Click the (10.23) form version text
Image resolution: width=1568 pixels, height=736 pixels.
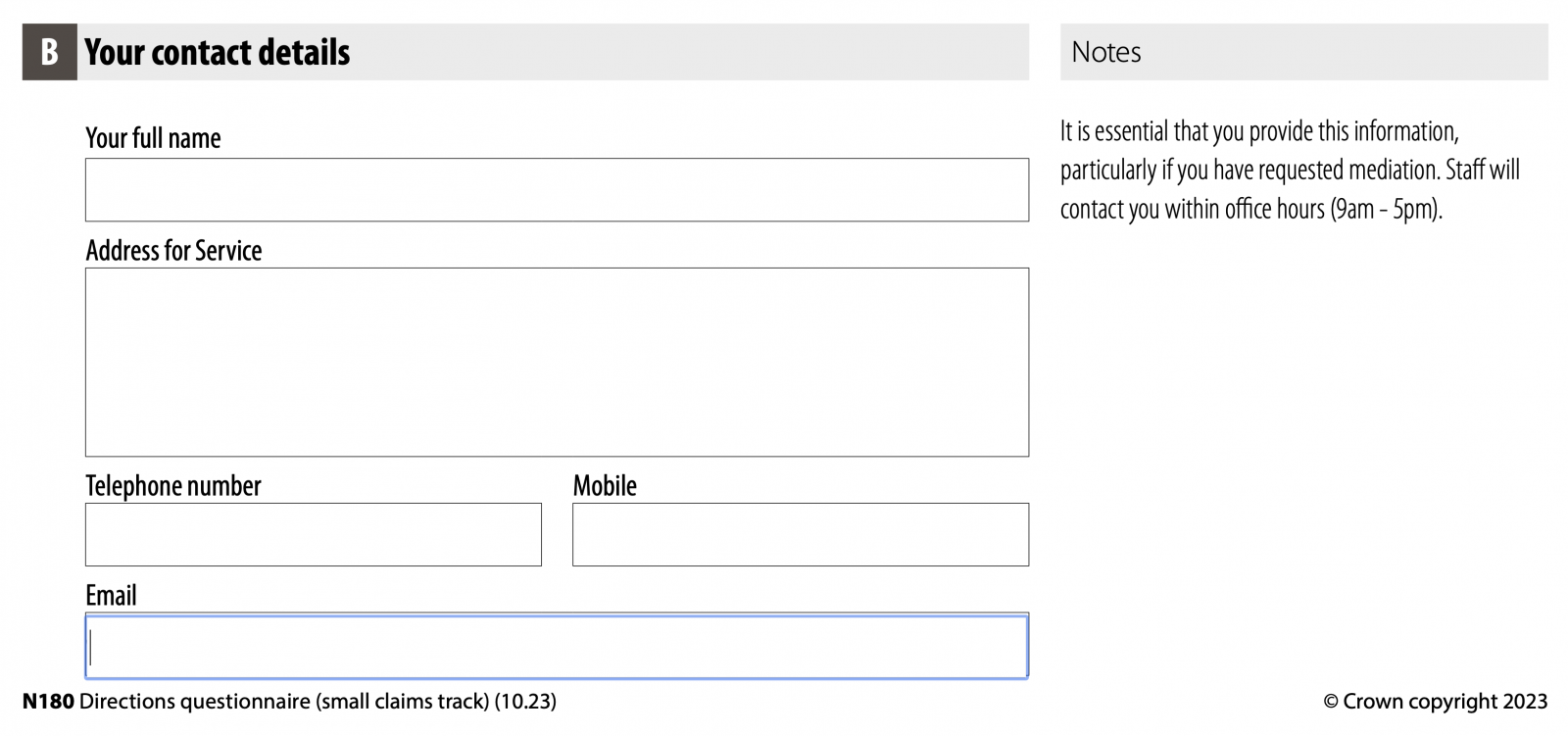pos(525,702)
